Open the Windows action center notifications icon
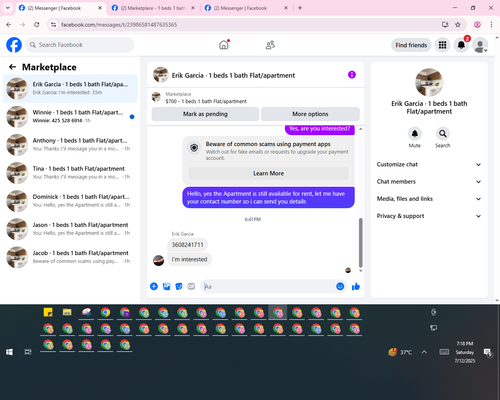The image size is (500, 400). (x=488, y=352)
